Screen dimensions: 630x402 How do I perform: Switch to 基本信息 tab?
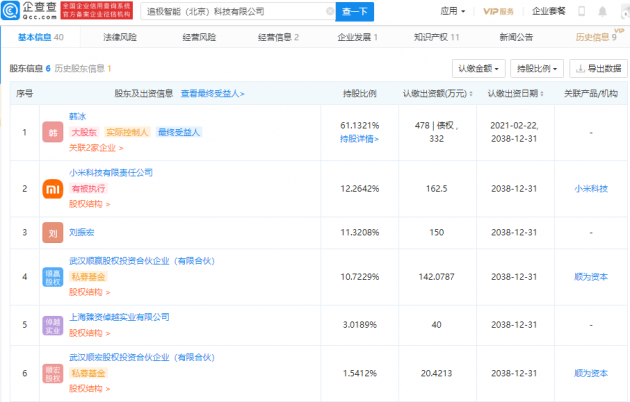tap(41, 37)
